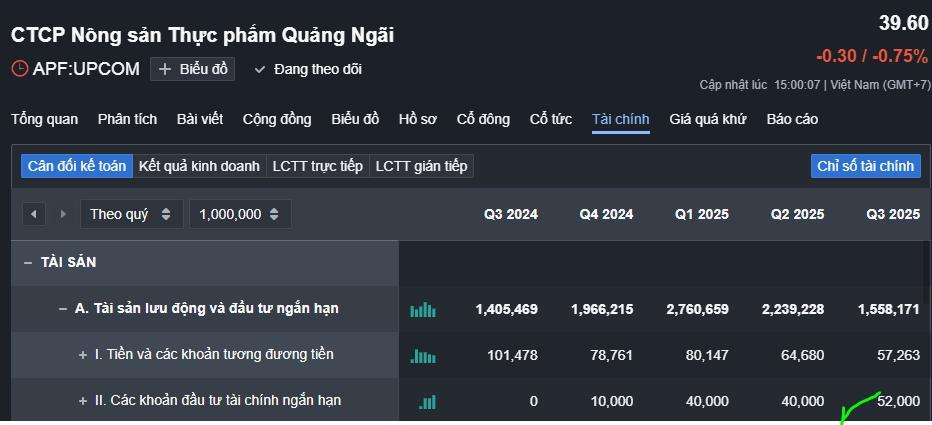Expand the Tiền và các khoản tương đương tiền row

point(83,355)
